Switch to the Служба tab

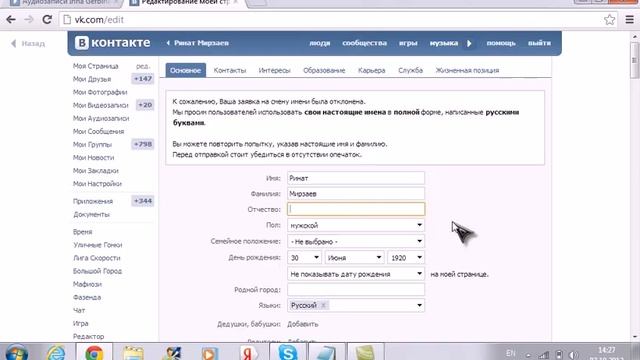pyautogui.click(x=410, y=70)
